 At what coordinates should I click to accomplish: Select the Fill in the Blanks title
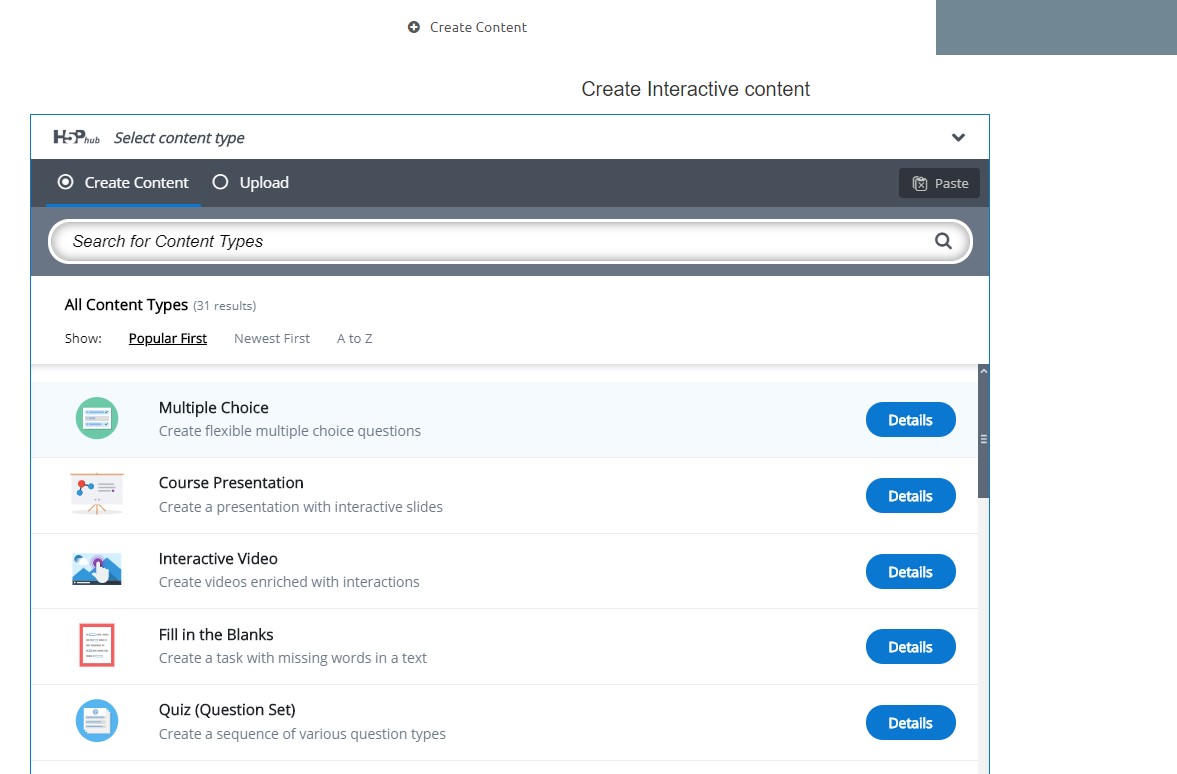tap(215, 634)
